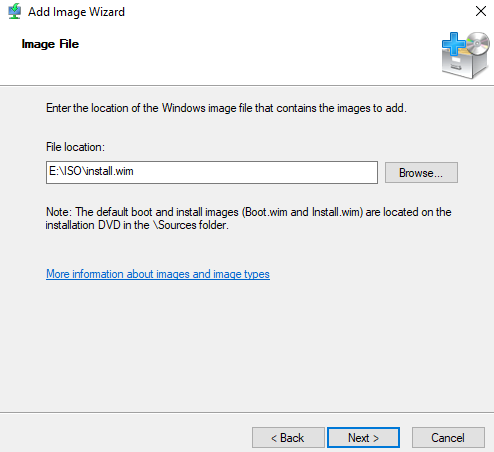Open More information about images link
Viewport: 494px width, 452px height.
tap(158, 274)
